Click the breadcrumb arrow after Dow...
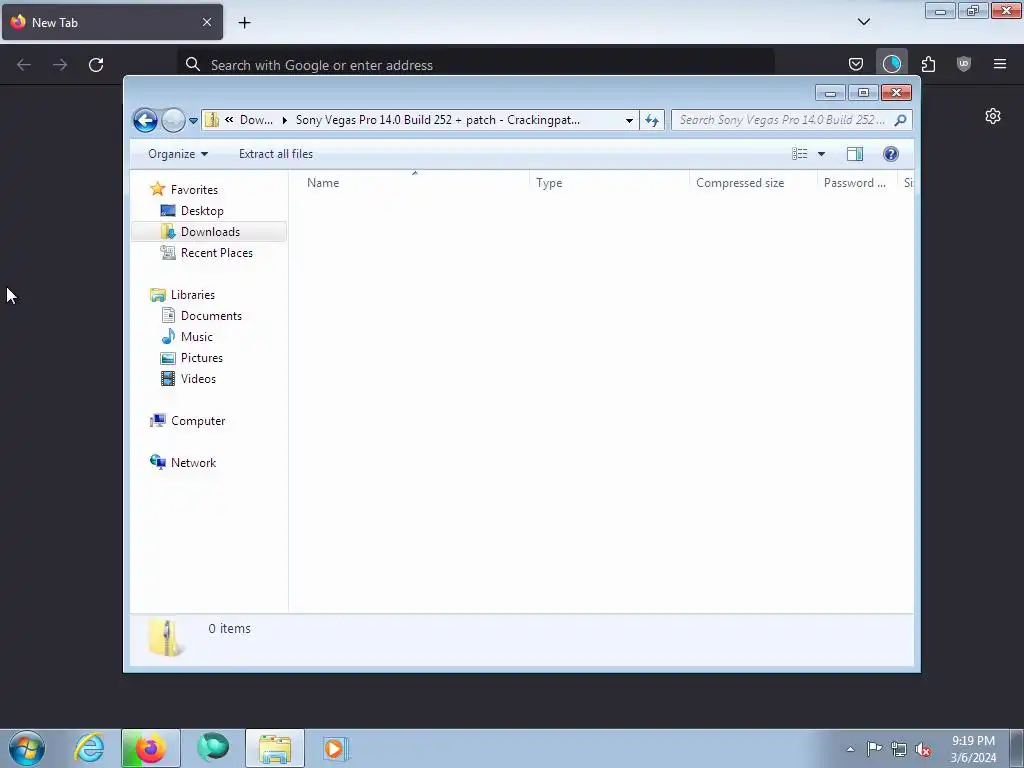 [x=285, y=120]
